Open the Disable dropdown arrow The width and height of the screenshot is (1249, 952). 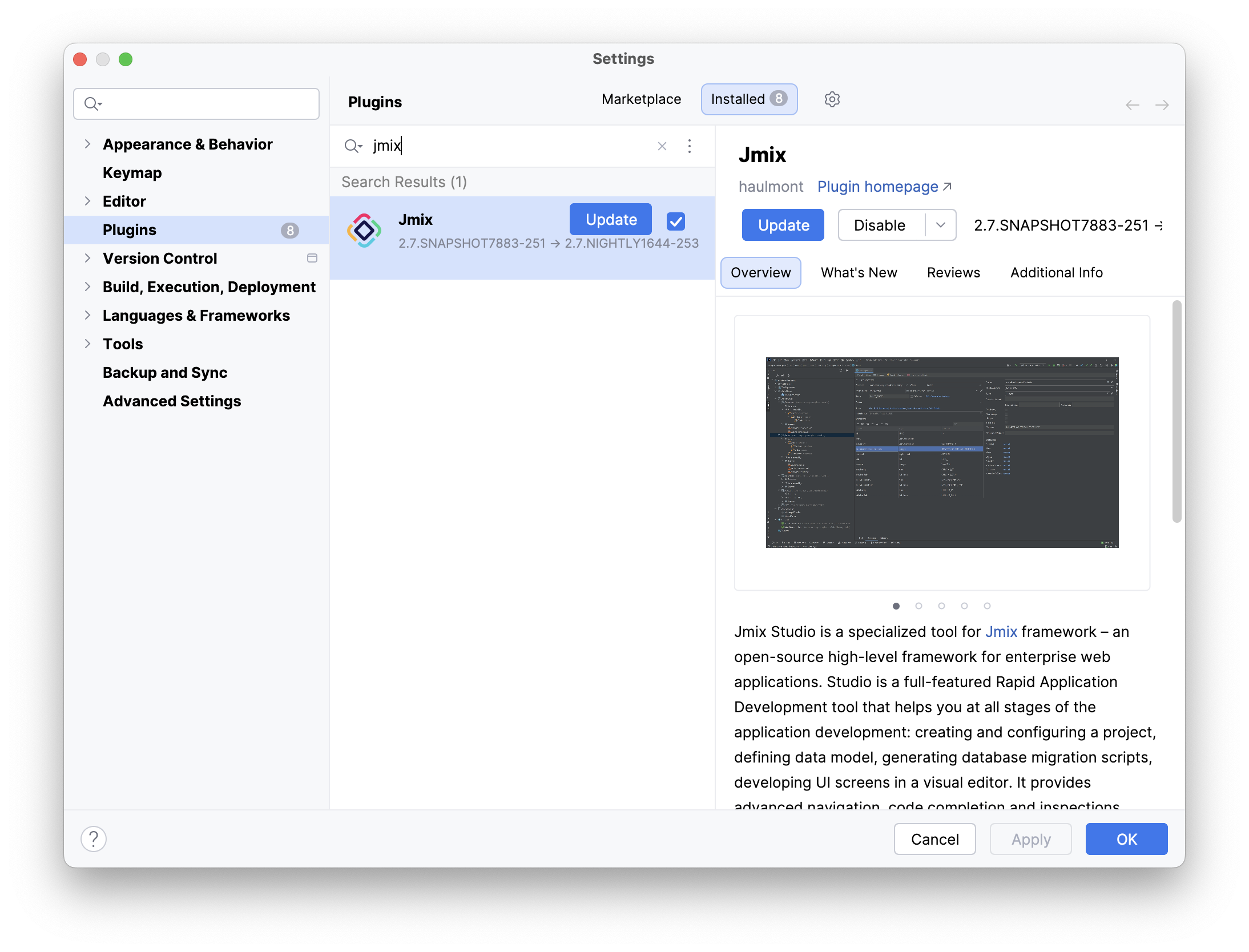coord(940,225)
